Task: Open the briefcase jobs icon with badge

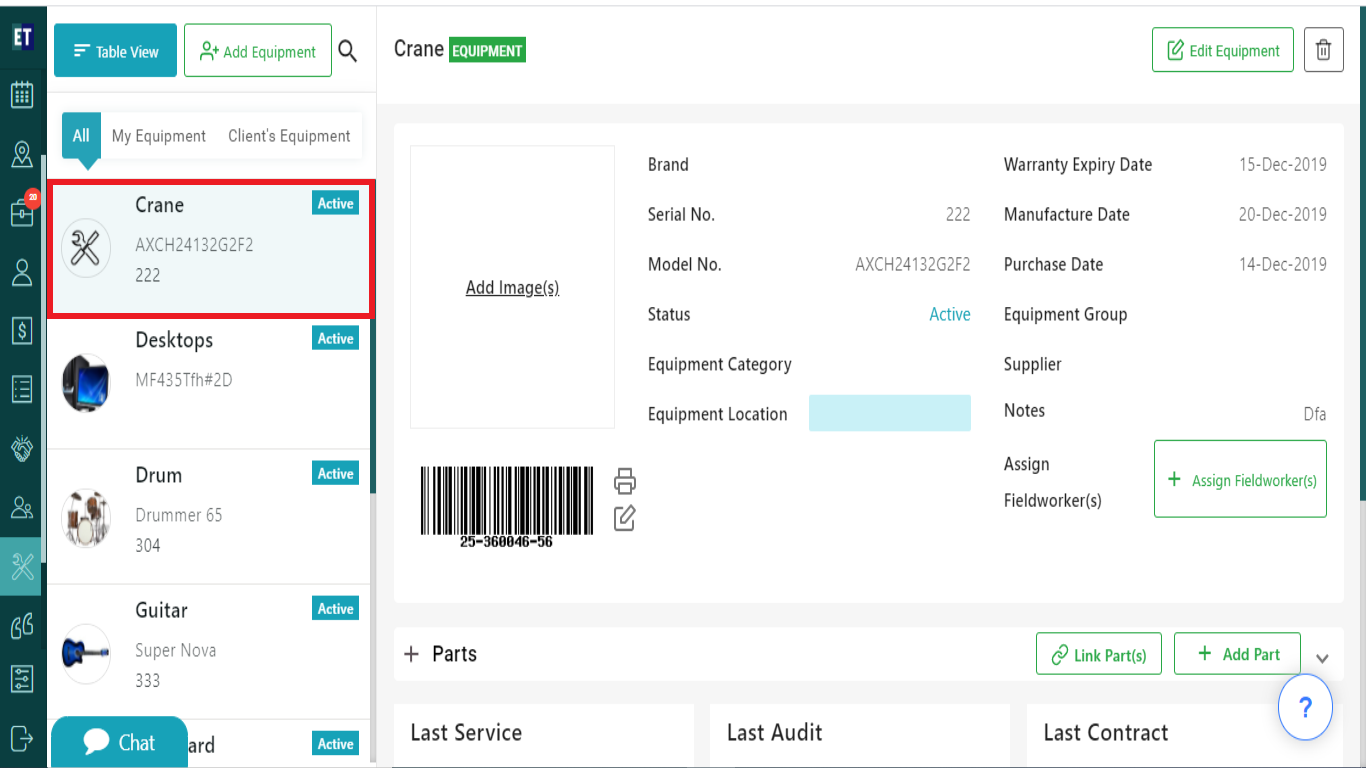Action: [x=22, y=212]
